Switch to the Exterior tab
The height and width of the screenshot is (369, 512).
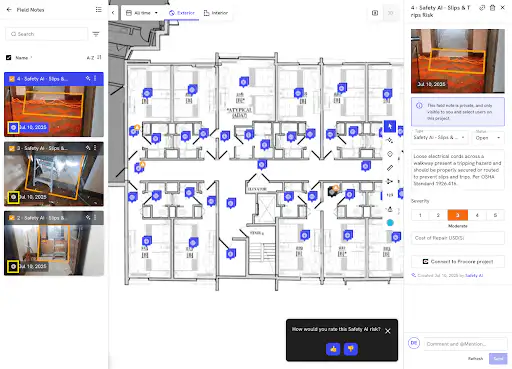(182, 13)
